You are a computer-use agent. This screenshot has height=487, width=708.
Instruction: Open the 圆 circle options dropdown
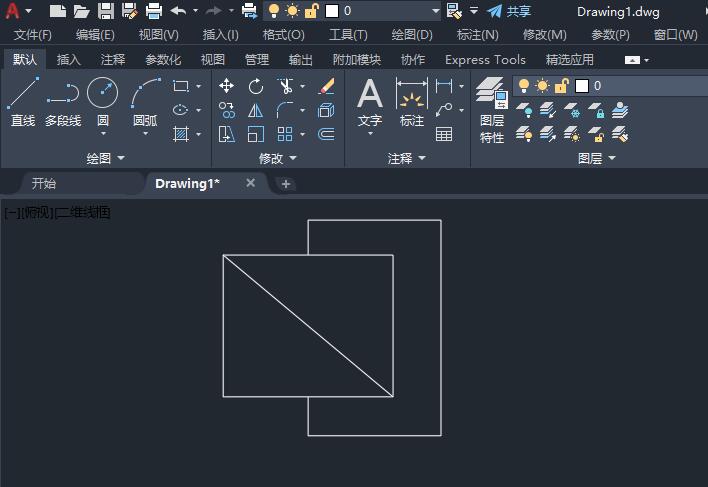[x=103, y=134]
